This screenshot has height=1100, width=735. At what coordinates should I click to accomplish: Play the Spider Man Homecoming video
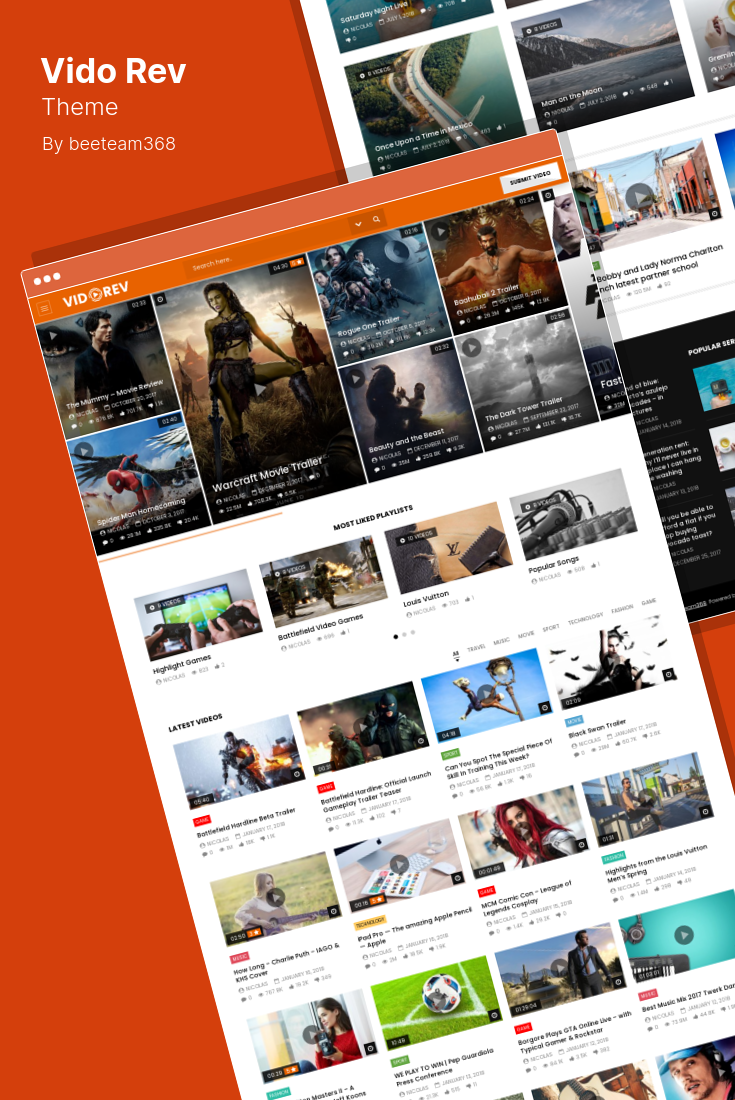pos(83,450)
